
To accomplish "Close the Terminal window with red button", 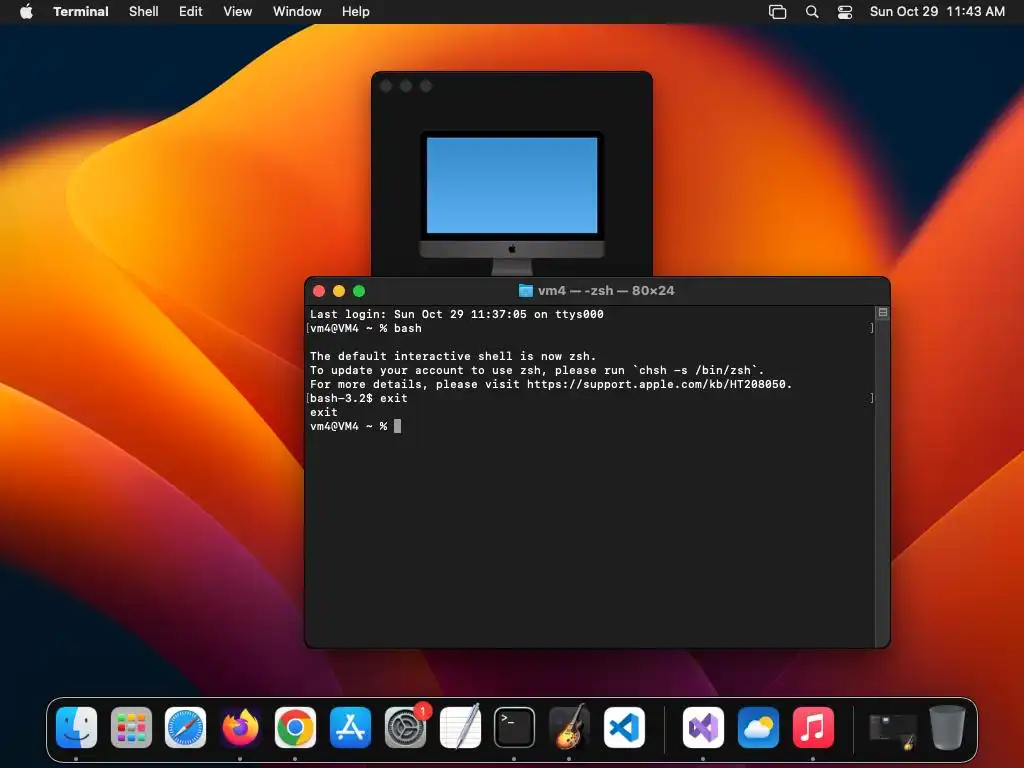I will tap(319, 291).
